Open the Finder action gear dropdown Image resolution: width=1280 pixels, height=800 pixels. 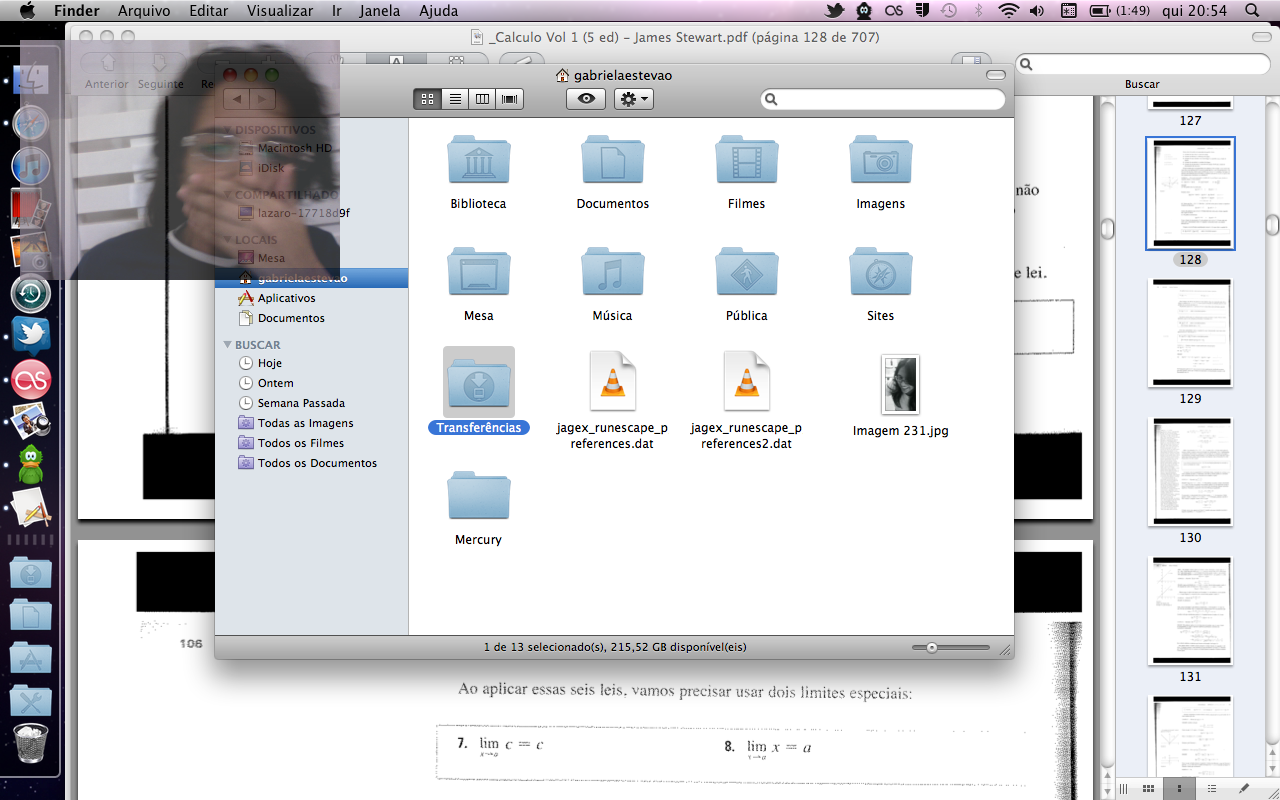(x=634, y=99)
